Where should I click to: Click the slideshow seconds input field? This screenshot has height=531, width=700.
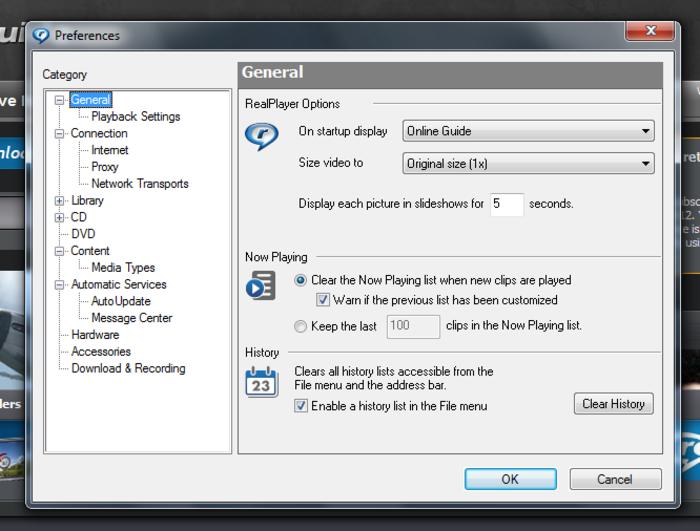click(x=507, y=204)
